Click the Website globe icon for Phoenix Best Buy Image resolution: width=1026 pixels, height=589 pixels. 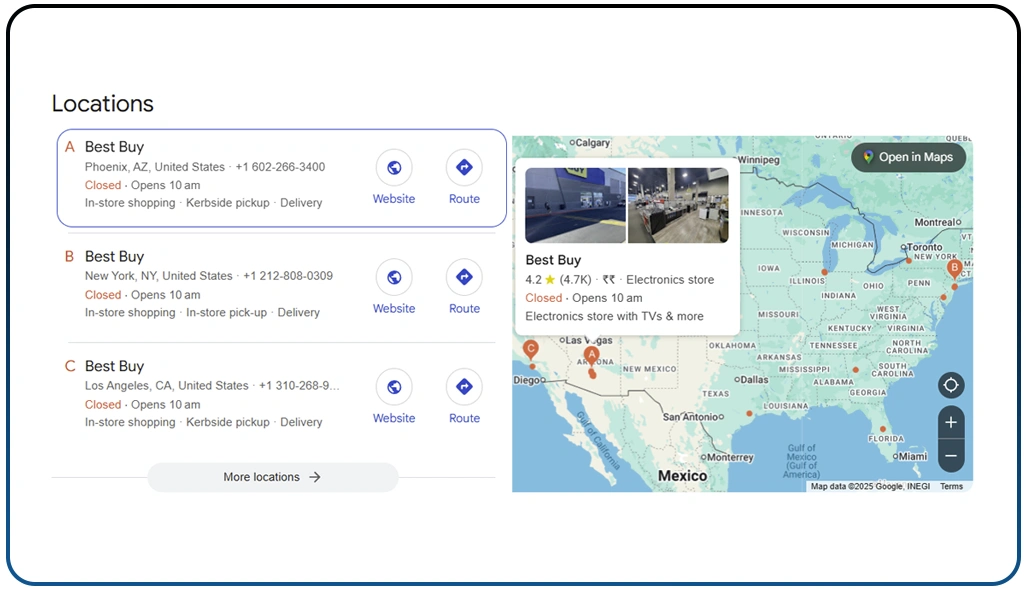point(393,167)
